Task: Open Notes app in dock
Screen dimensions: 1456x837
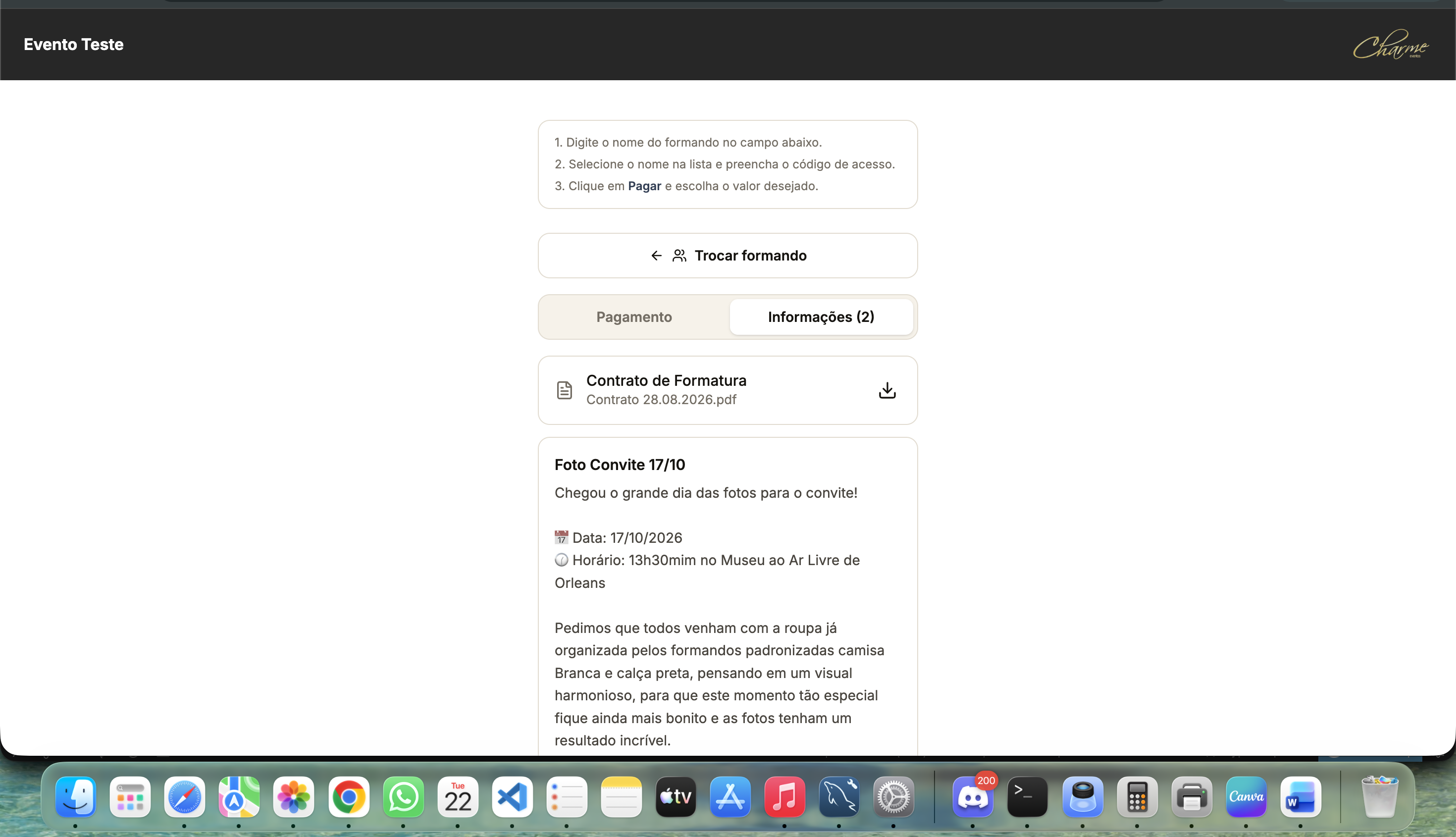Action: (x=622, y=797)
